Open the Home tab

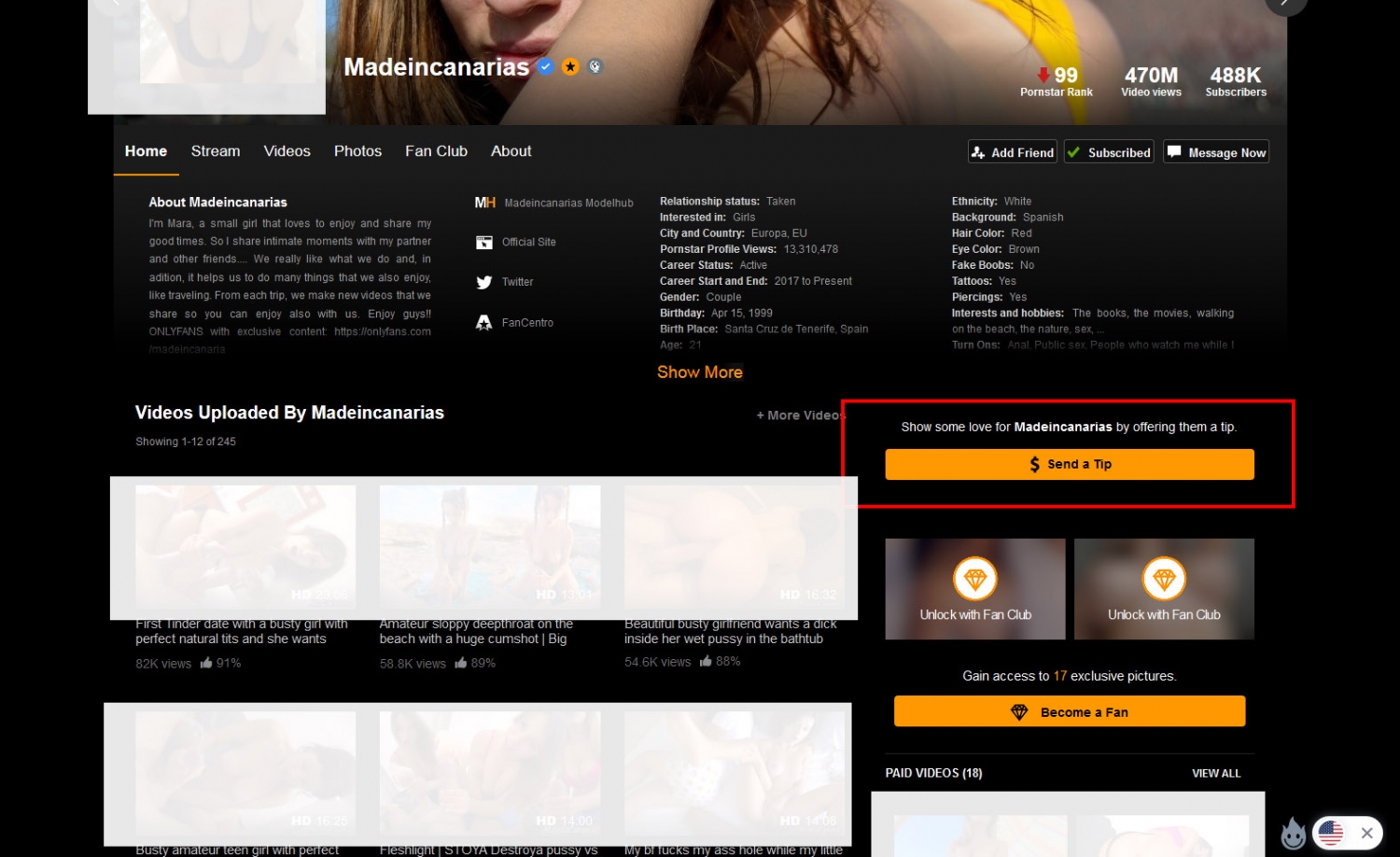point(146,151)
